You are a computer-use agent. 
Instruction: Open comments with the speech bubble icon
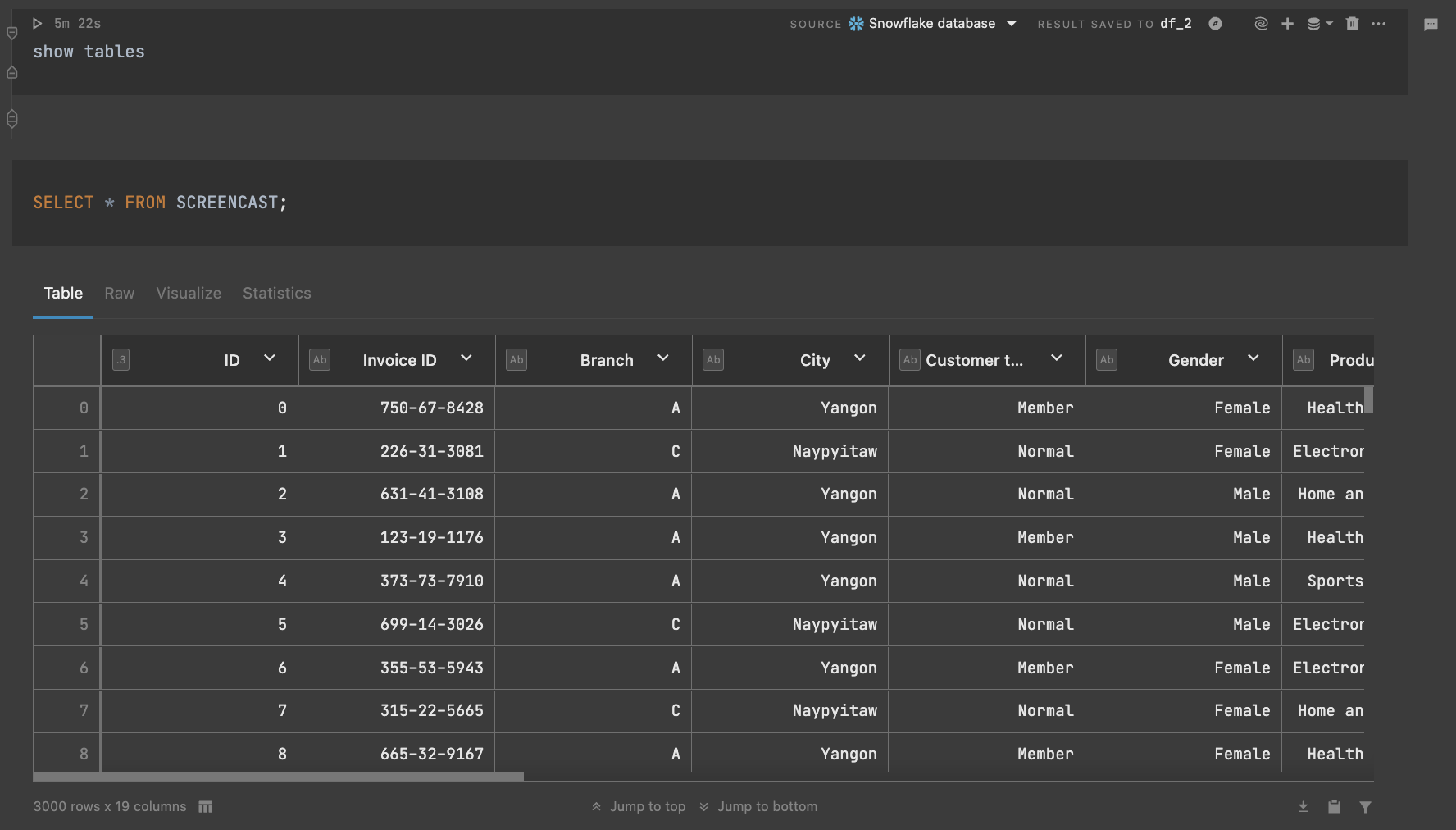click(1431, 25)
